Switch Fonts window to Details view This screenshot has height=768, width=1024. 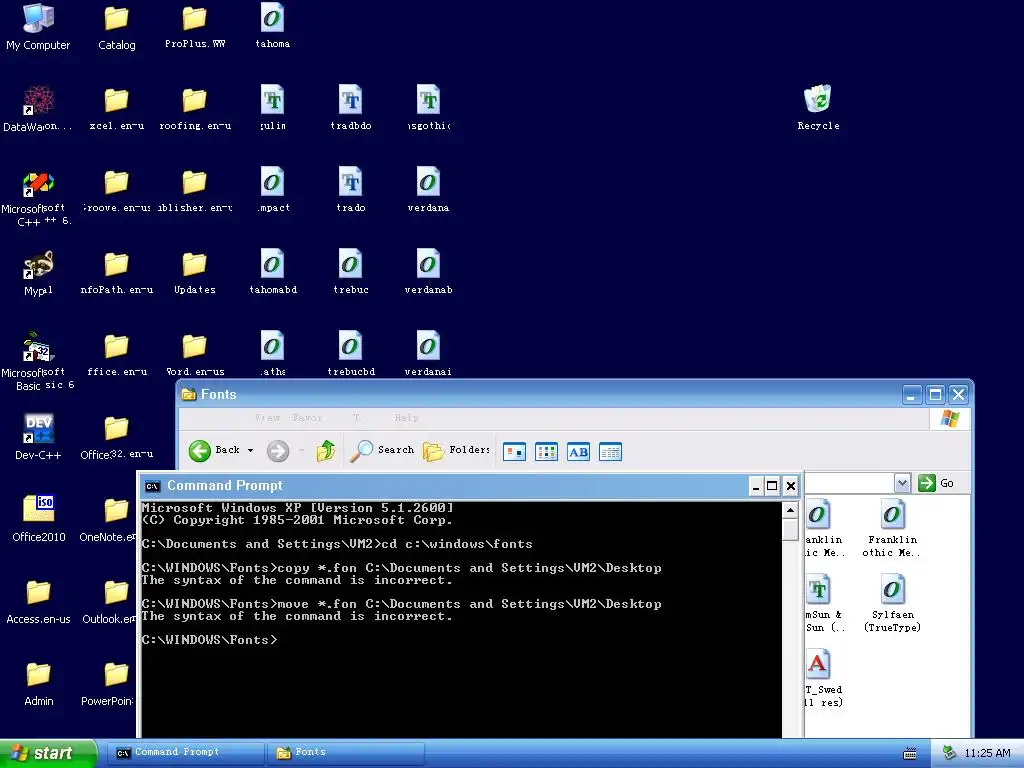coord(610,452)
